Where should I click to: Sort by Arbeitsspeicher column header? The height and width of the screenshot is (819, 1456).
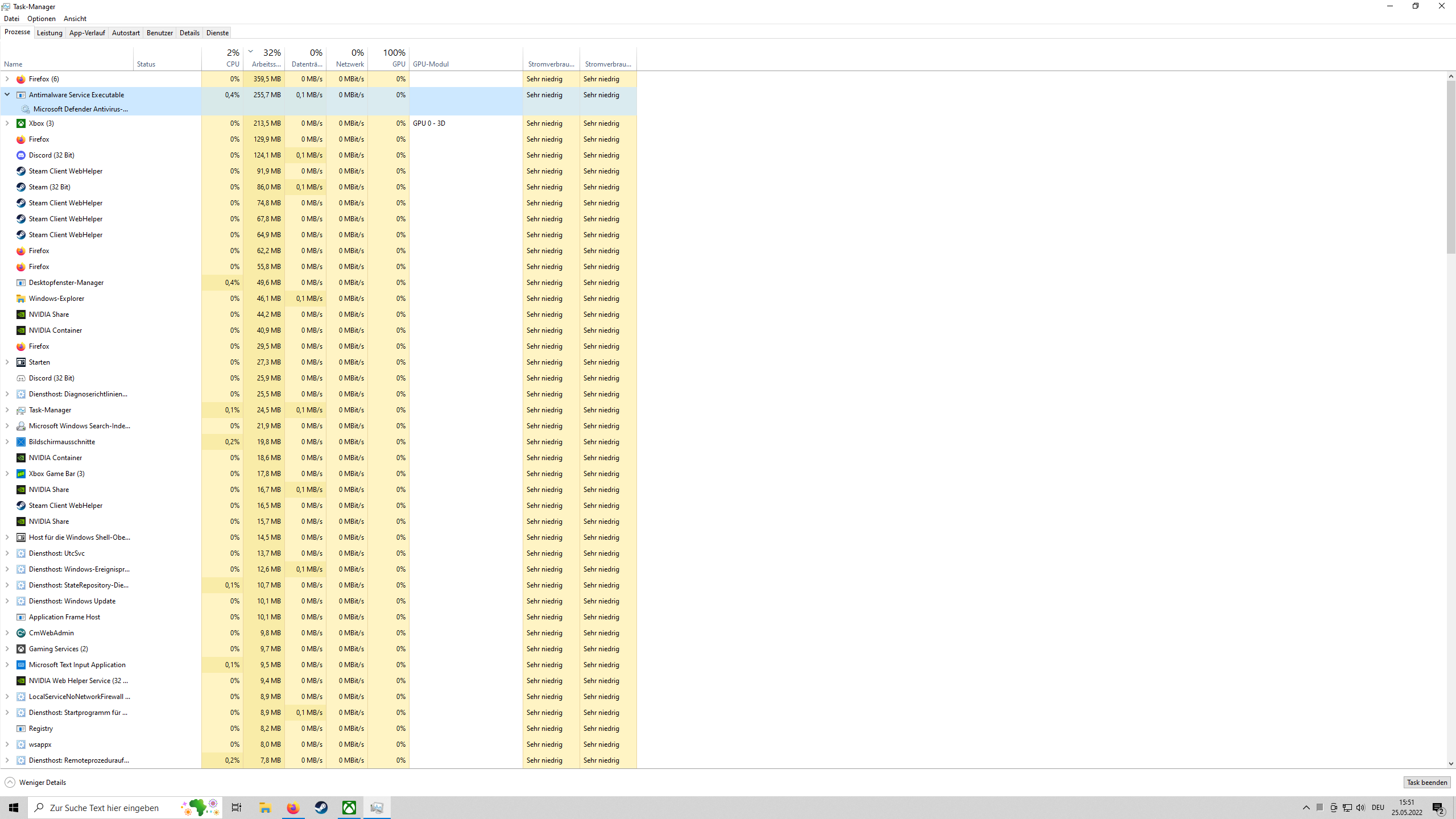[264, 59]
